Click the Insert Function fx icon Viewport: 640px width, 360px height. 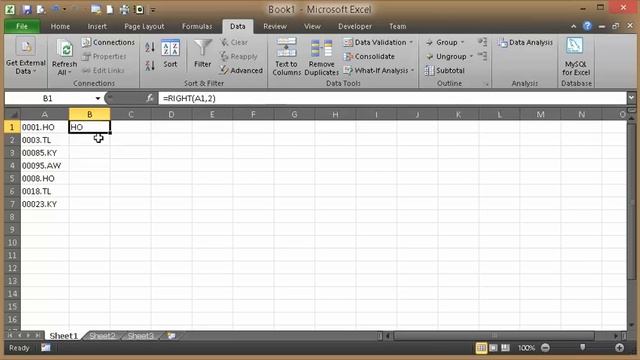[150, 98]
